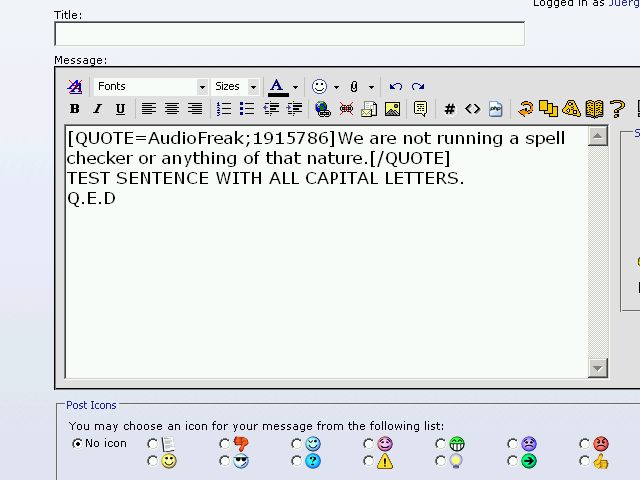Click the yellow cheese wedge icon
Image resolution: width=640 pixels, height=480 pixels.
[x=571, y=109]
